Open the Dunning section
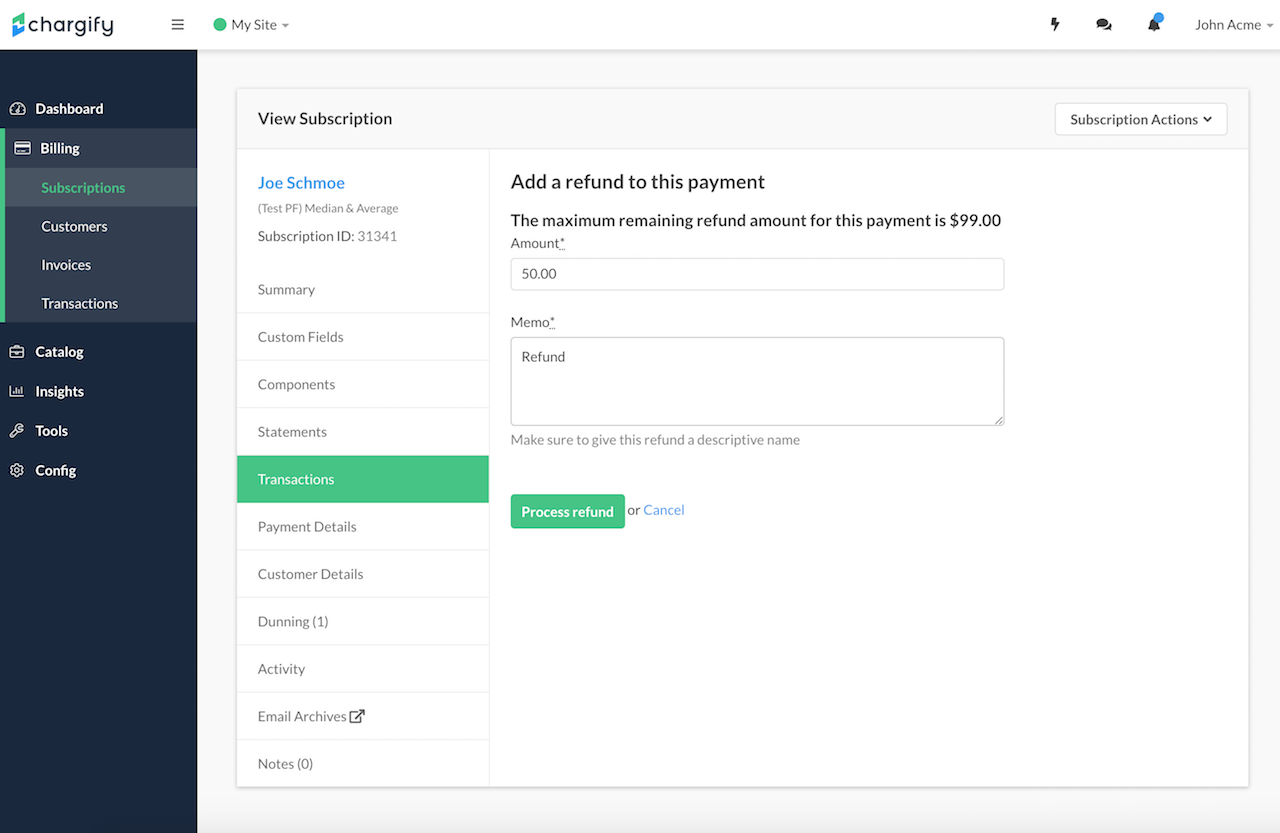Viewport: 1280px width, 833px height. [292, 621]
